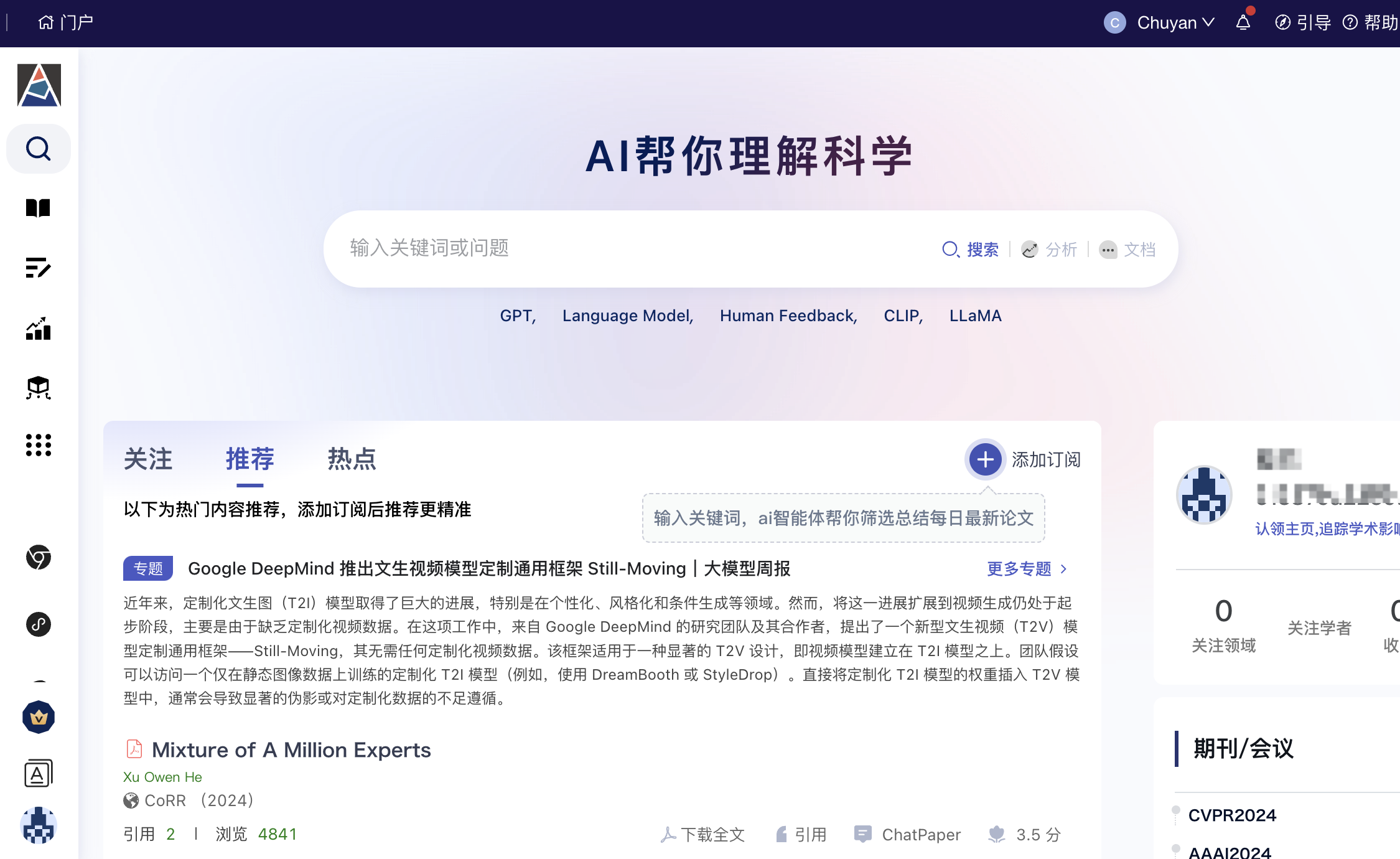
Task: Click the list-with-pencil notes icon in sidebar
Action: point(38,268)
